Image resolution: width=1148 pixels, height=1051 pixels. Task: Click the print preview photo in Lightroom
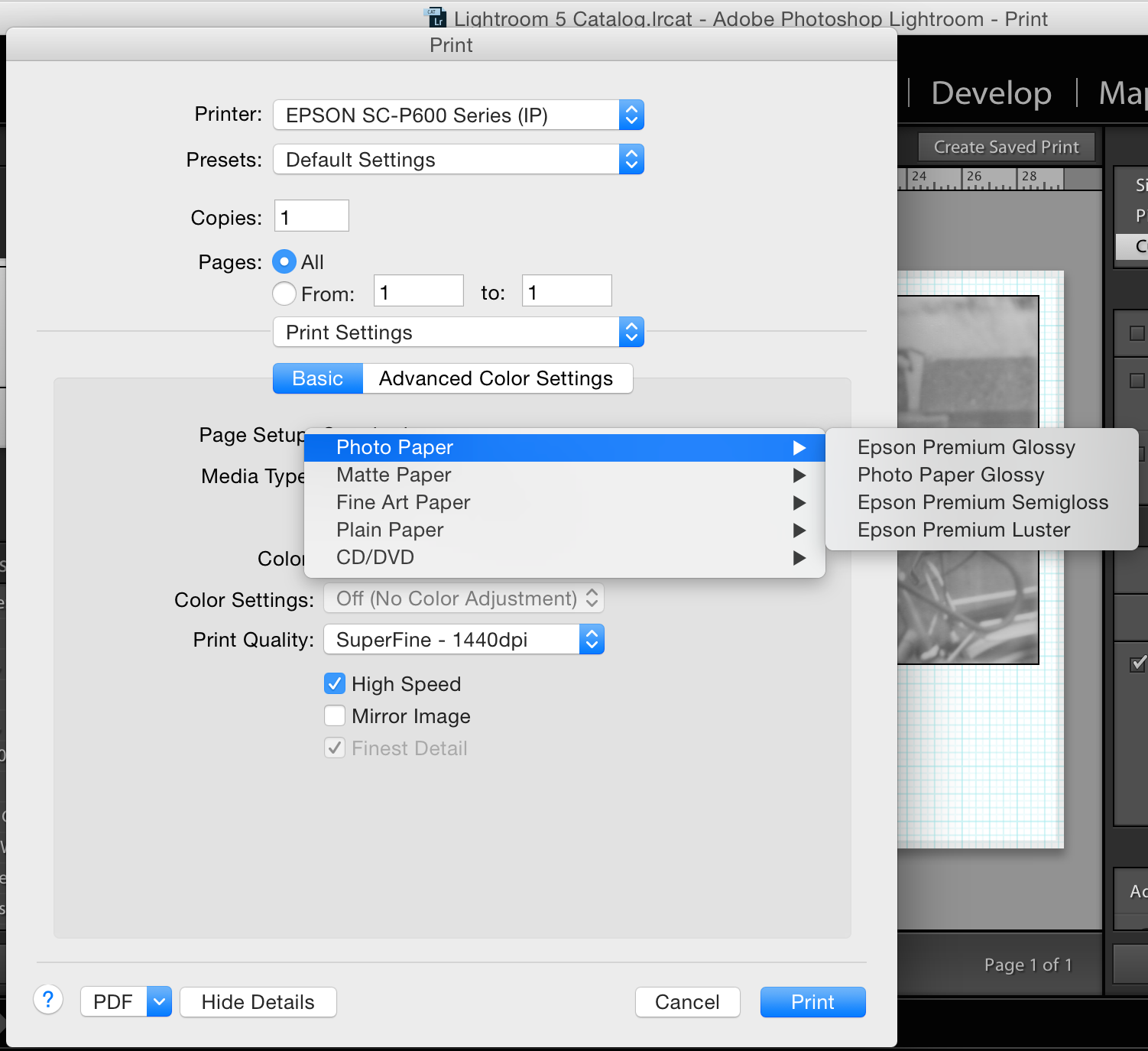[x=968, y=479]
